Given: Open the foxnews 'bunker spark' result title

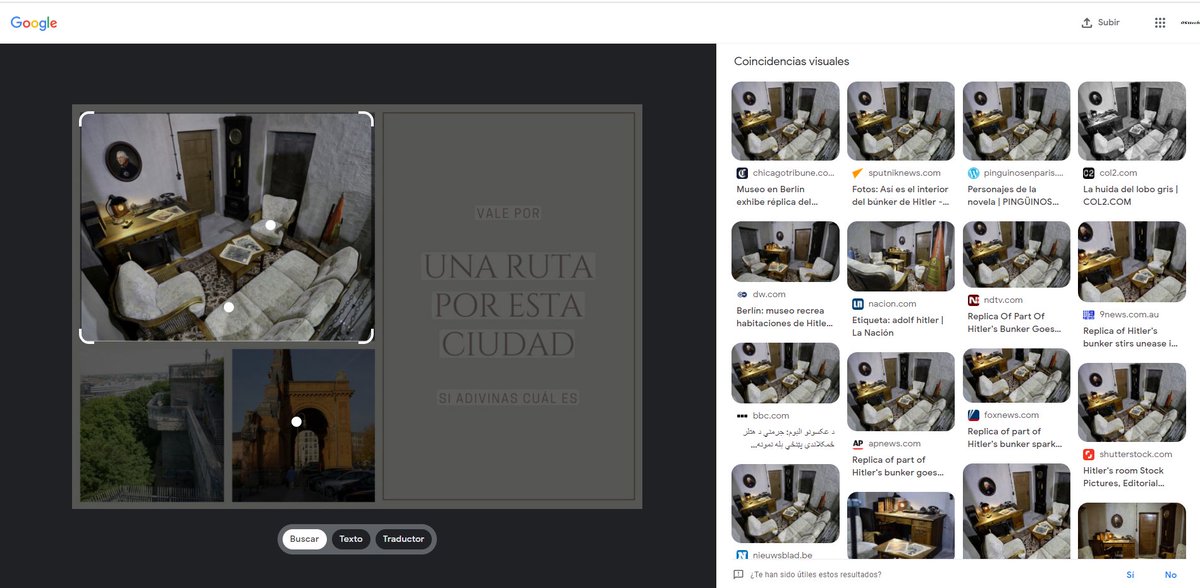Looking at the screenshot, I should click(1015, 437).
